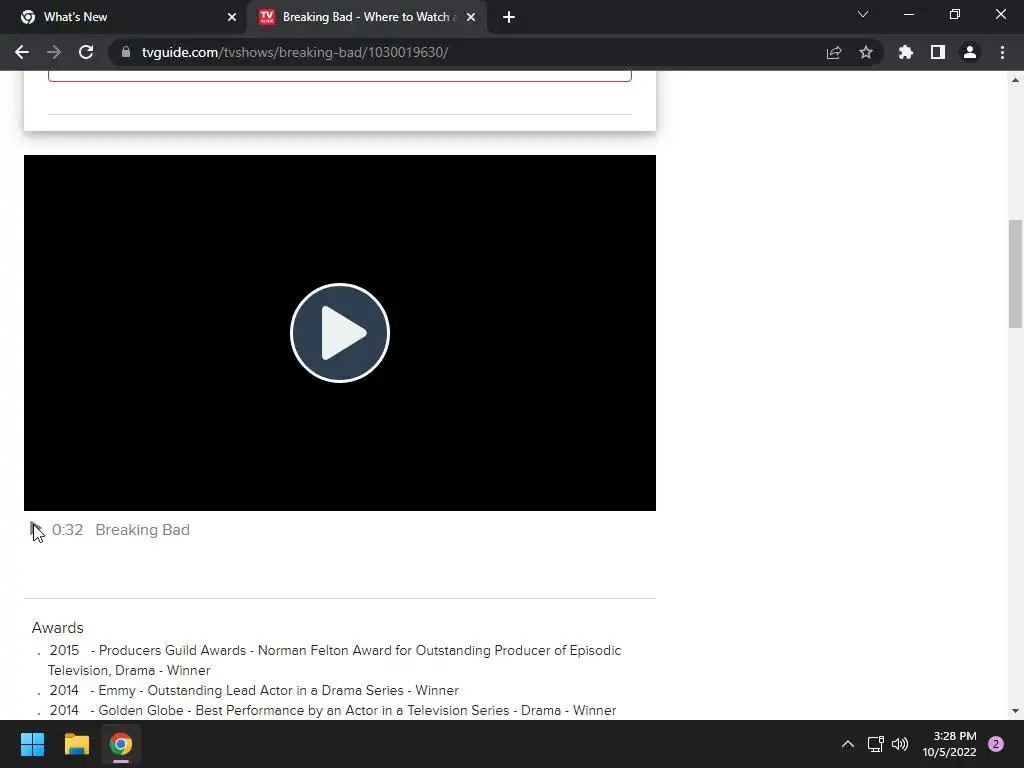
Task: Play the Breaking Bad video
Action: point(340,332)
